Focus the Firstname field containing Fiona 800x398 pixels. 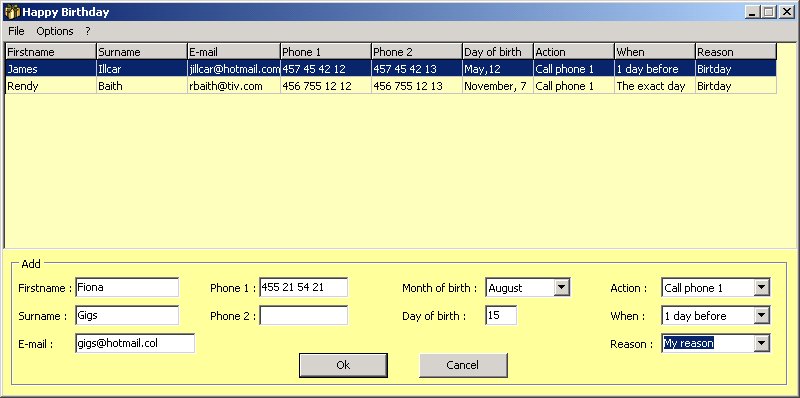(127, 287)
